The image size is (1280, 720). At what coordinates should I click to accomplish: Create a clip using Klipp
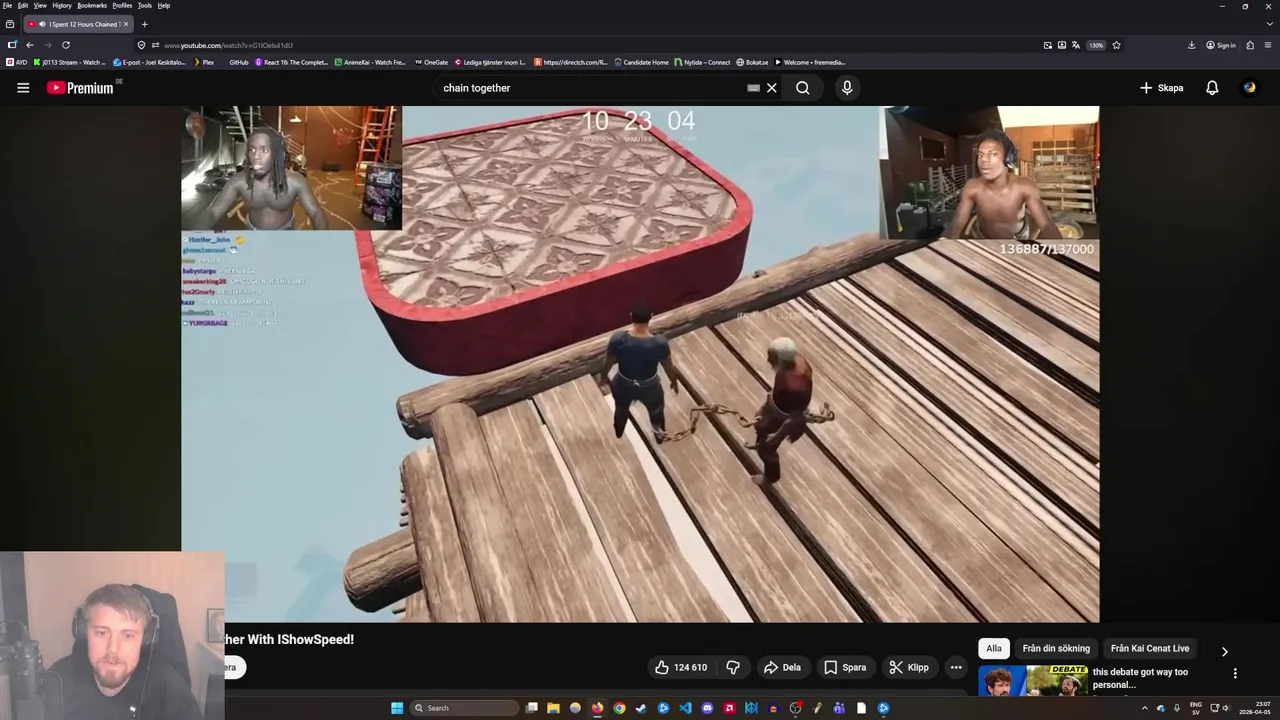tap(909, 667)
